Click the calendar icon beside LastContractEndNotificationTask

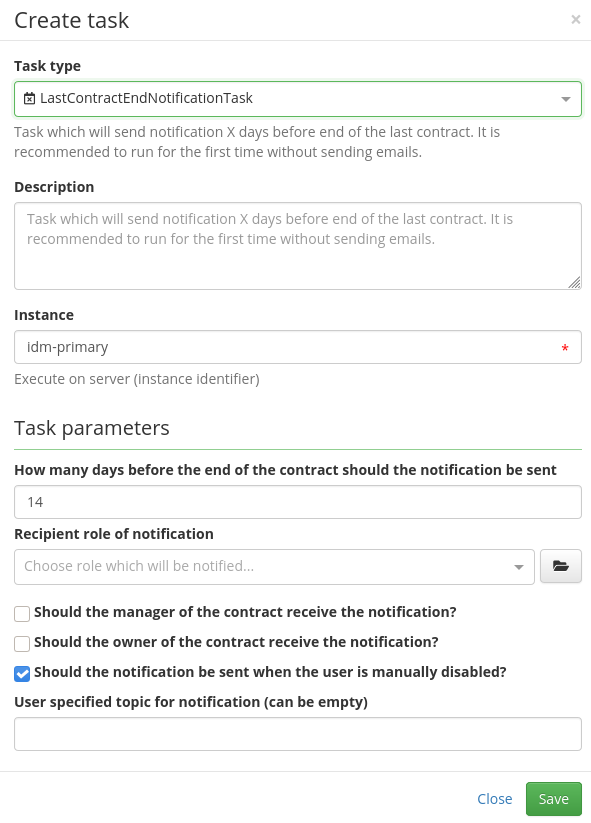click(x=30, y=98)
